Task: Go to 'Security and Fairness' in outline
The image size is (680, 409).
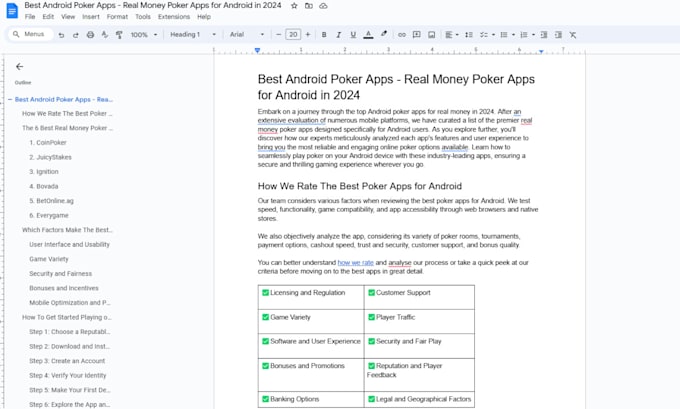Action: [x=61, y=274]
